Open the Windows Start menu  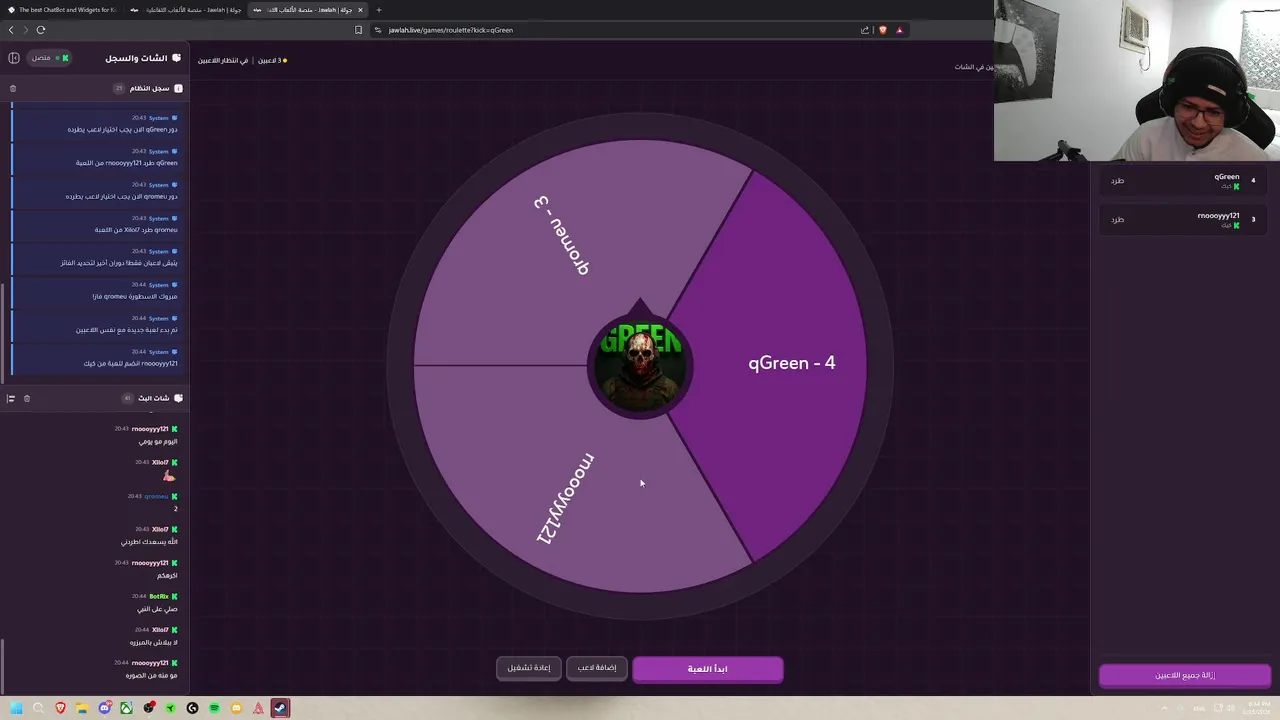pos(16,708)
